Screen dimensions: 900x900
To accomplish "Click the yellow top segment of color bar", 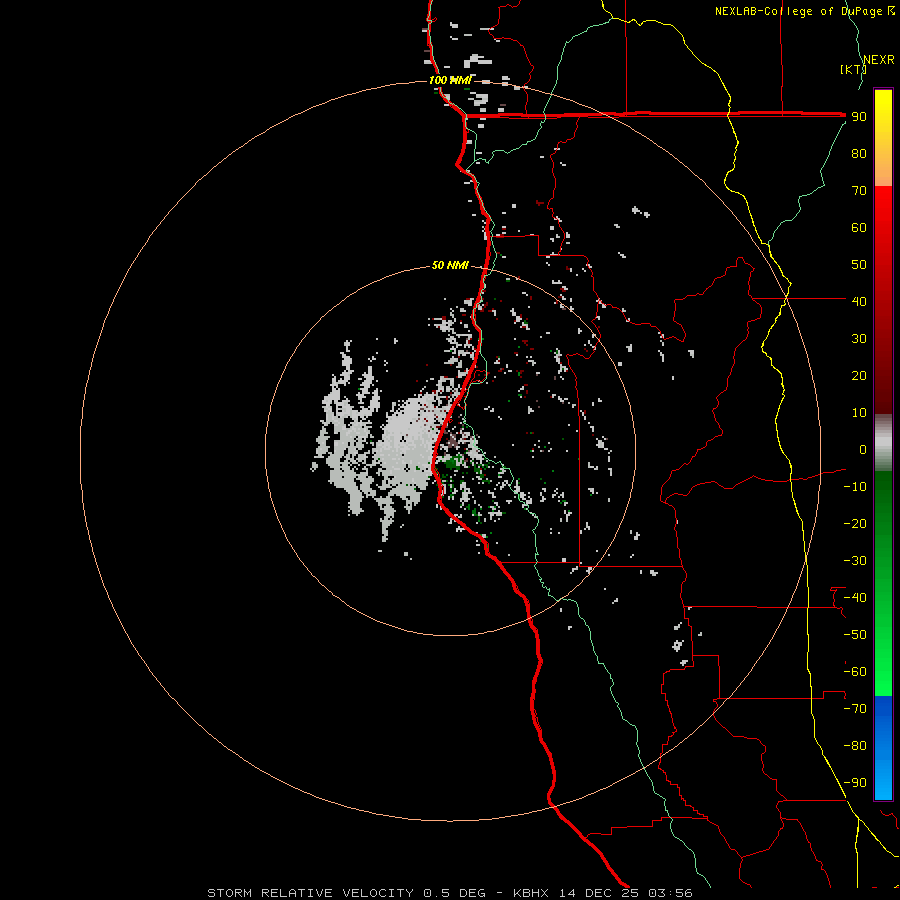I will click(883, 138).
